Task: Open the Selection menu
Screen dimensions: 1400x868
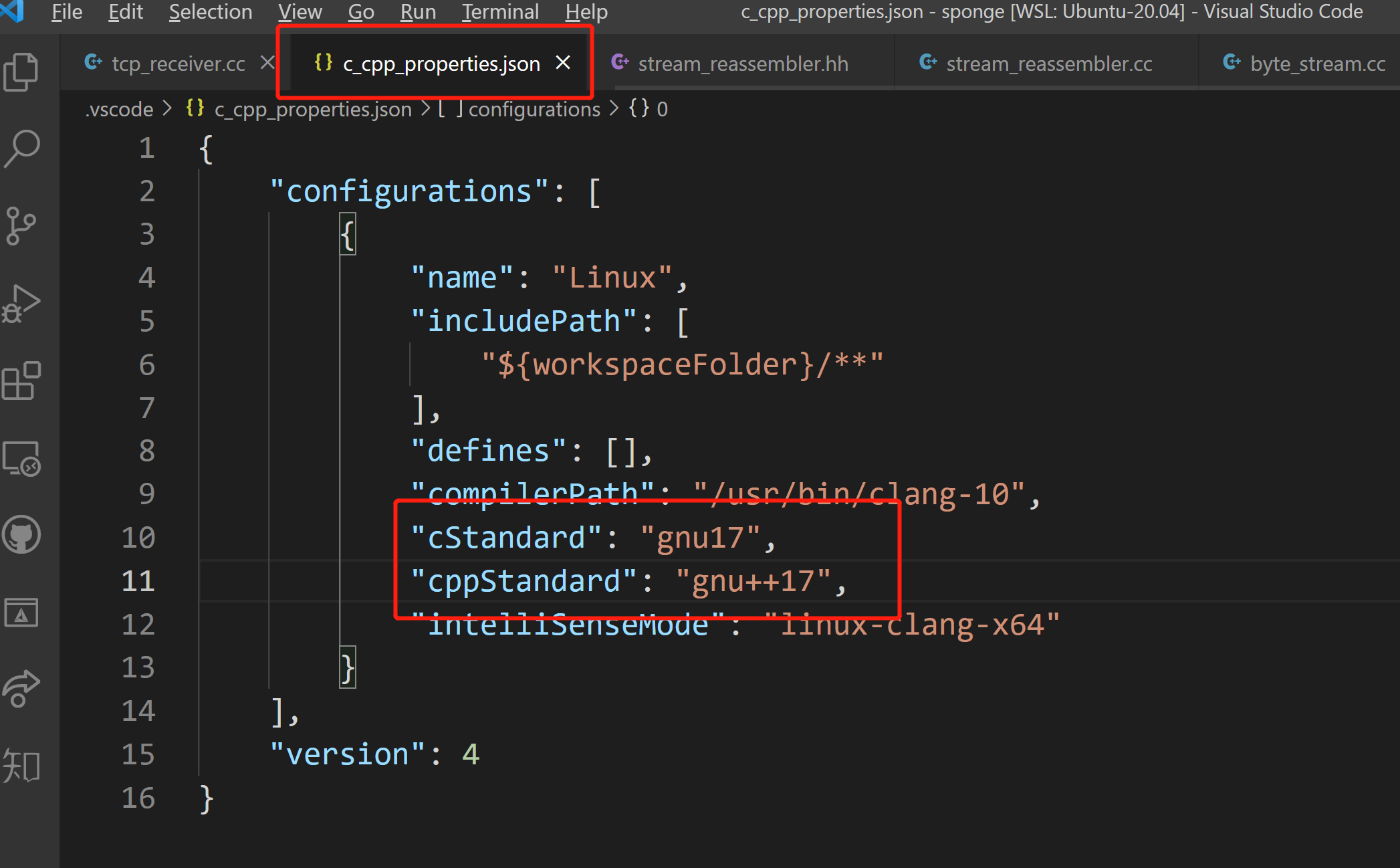Action: [x=210, y=12]
